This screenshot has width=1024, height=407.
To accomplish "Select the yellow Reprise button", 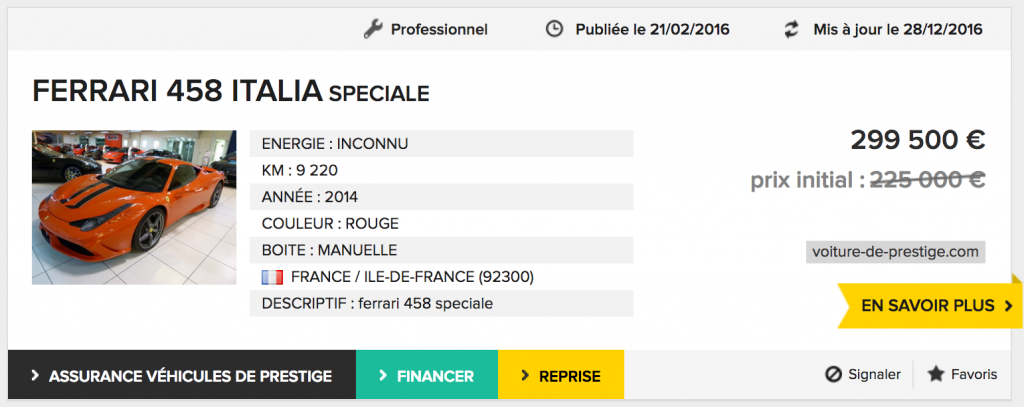I will point(561,374).
